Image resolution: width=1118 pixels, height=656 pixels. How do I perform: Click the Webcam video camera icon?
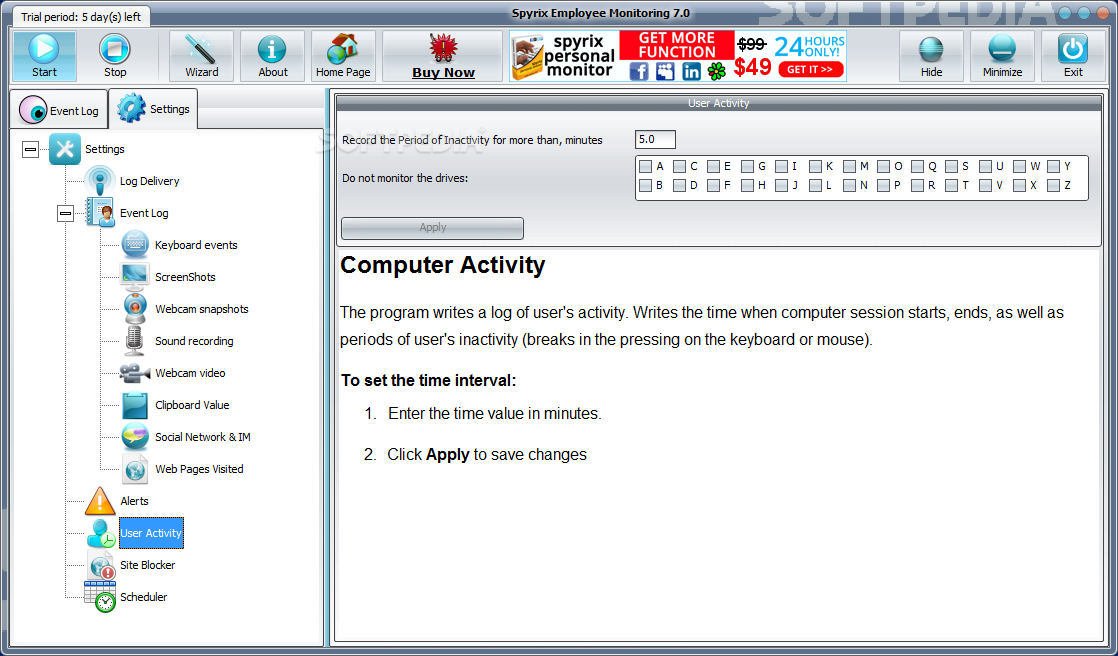[135, 373]
